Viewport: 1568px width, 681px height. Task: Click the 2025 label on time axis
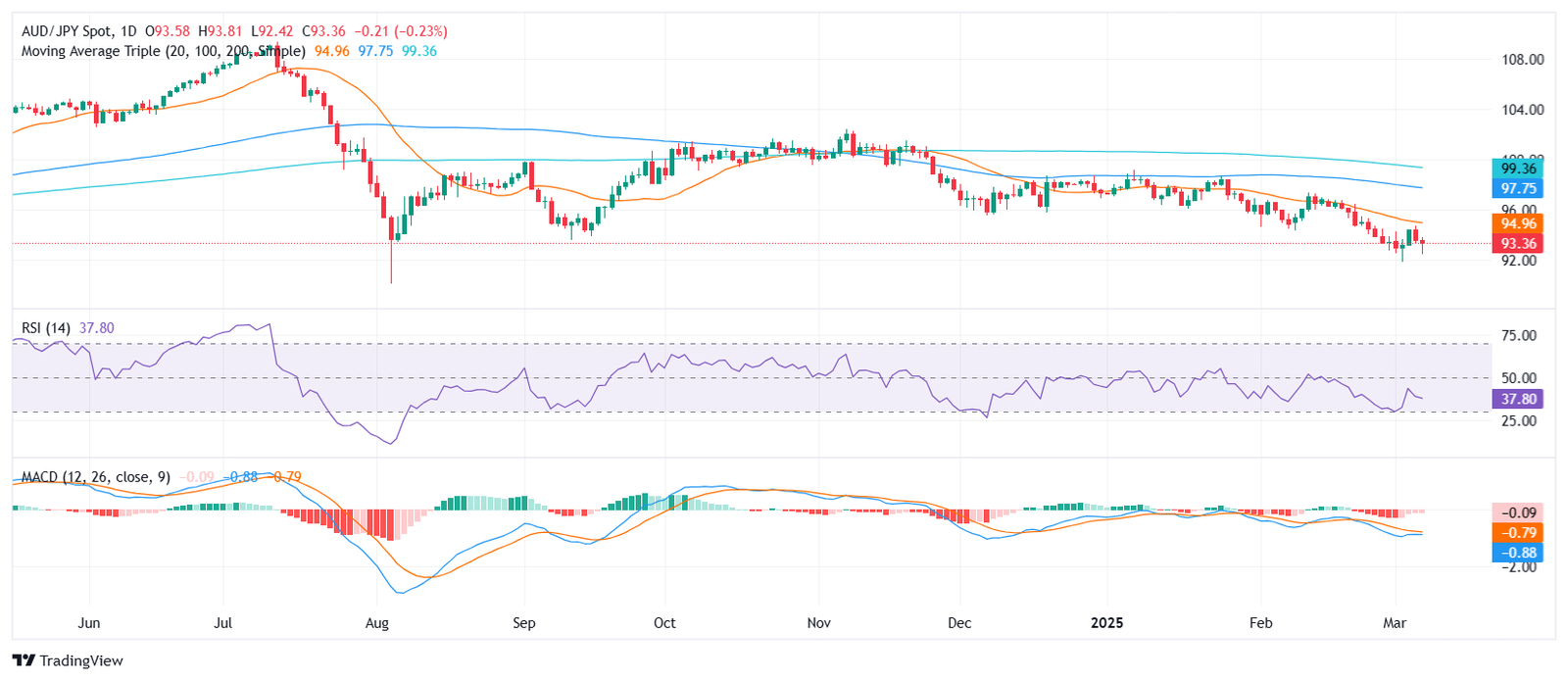click(1107, 623)
